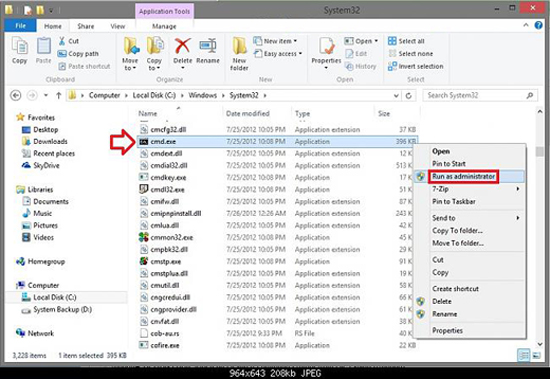Create a New folder from the ribbon
Image resolution: width=550 pixels, height=379 pixels.
pos(239,54)
